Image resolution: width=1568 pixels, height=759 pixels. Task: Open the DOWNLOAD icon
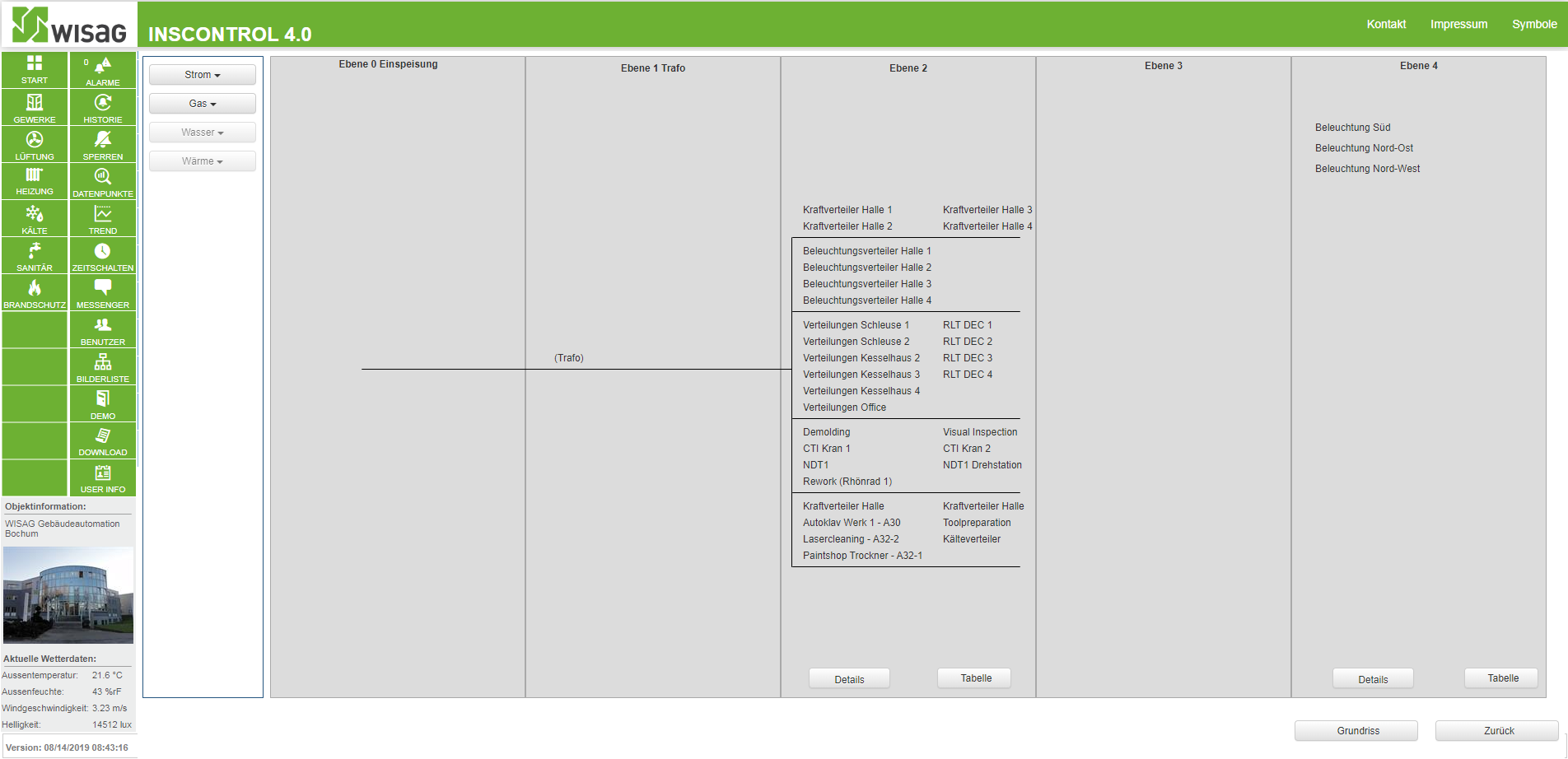coord(103,435)
